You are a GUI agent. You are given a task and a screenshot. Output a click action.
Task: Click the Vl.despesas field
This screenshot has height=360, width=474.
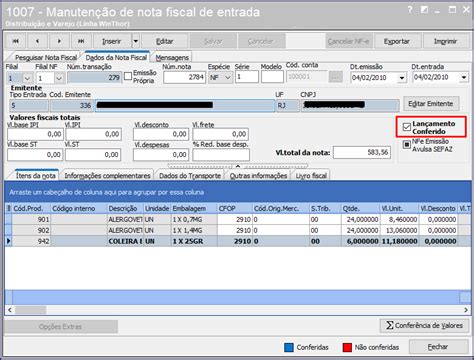coord(161,155)
